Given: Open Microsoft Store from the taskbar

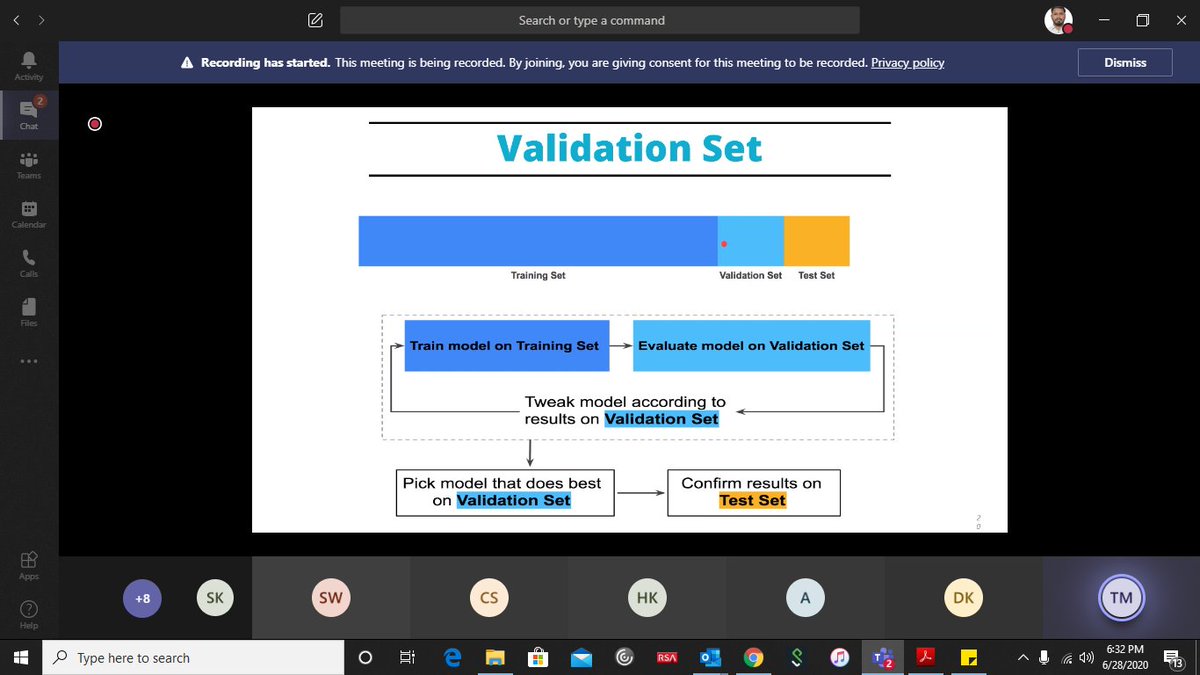Looking at the screenshot, I should (x=538, y=657).
